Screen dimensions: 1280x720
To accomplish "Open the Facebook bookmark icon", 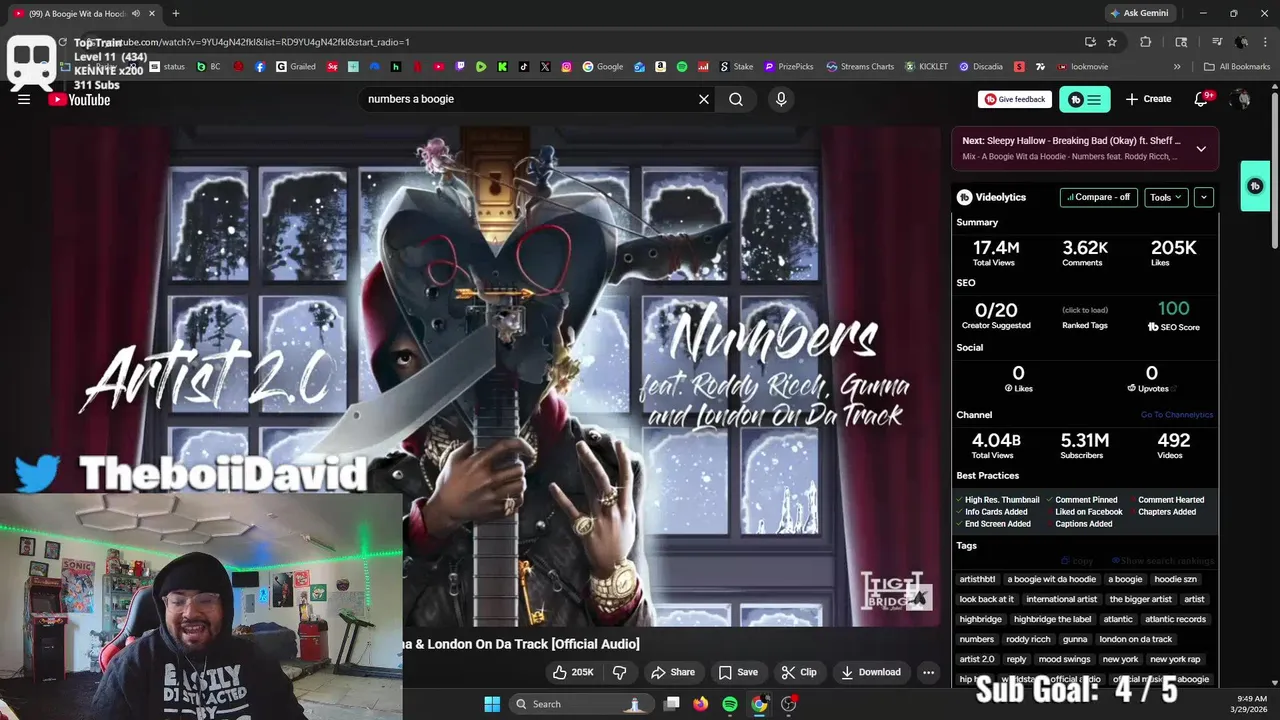I will [x=260, y=67].
